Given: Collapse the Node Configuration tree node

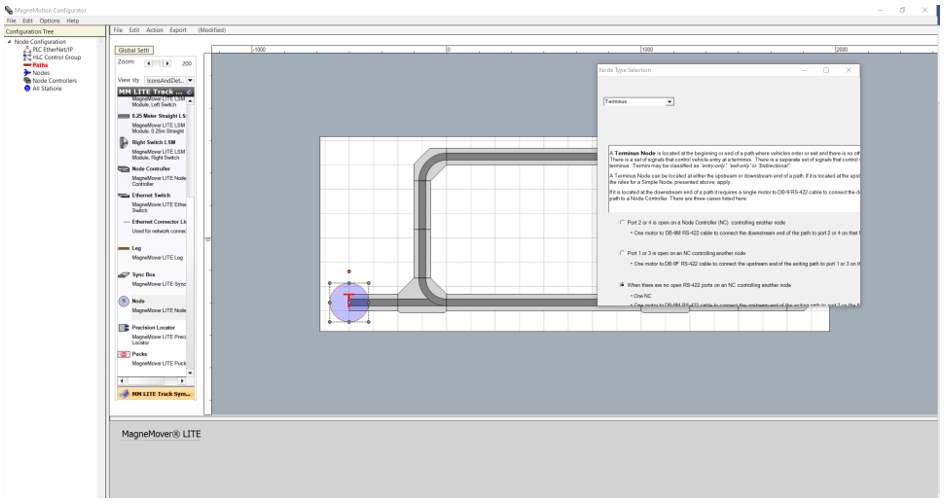Looking at the screenshot, I should click(x=9, y=42).
